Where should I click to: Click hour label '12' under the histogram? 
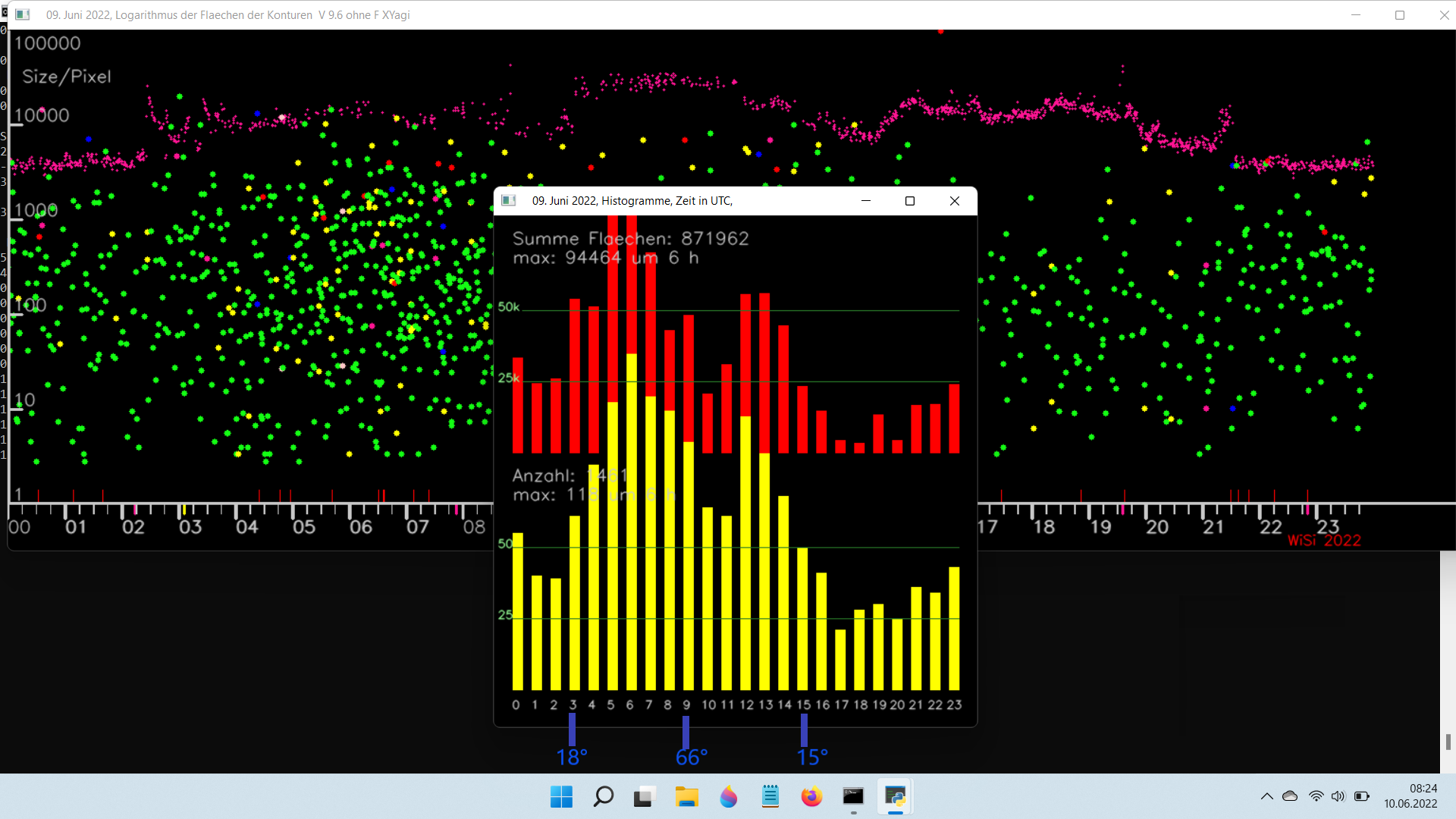click(x=747, y=705)
